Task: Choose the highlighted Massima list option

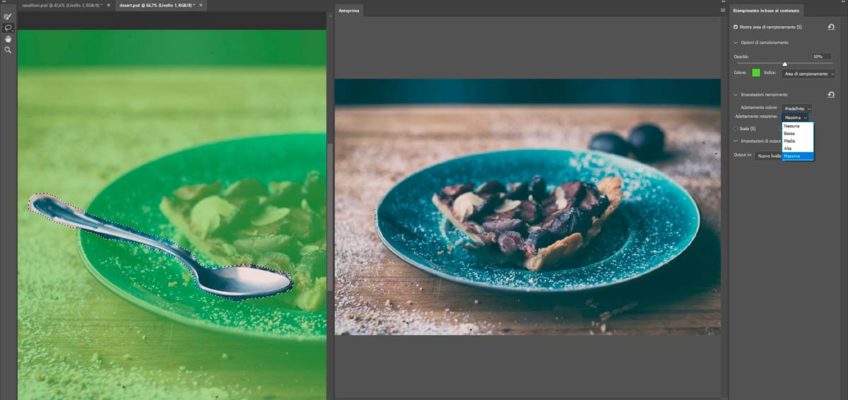Action: (798, 156)
